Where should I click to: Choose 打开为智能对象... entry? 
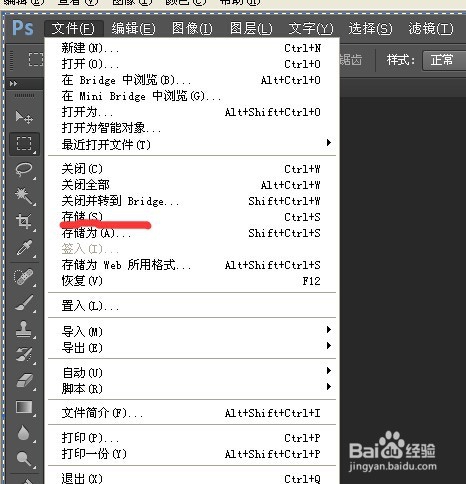pyautogui.click(x=192, y=128)
